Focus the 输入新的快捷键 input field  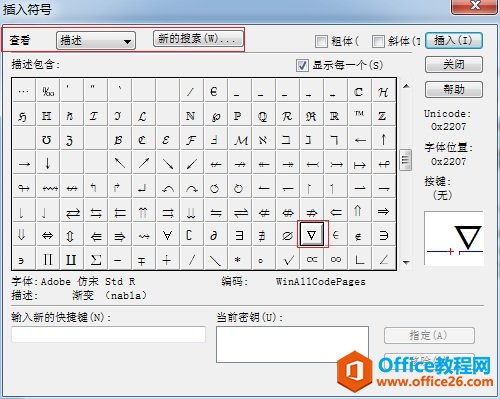(x=108, y=334)
